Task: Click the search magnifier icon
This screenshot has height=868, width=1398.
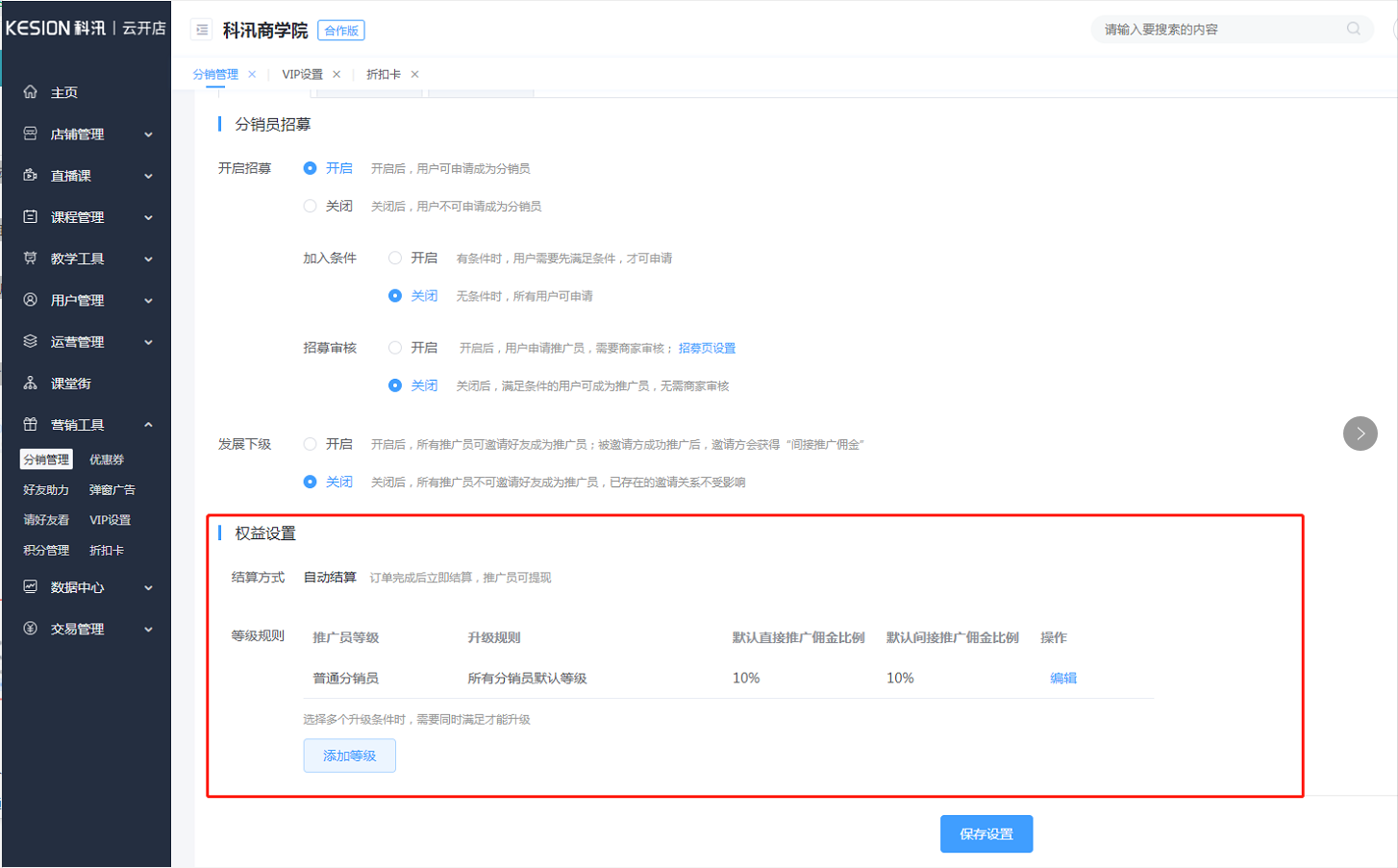Action: point(1354,29)
